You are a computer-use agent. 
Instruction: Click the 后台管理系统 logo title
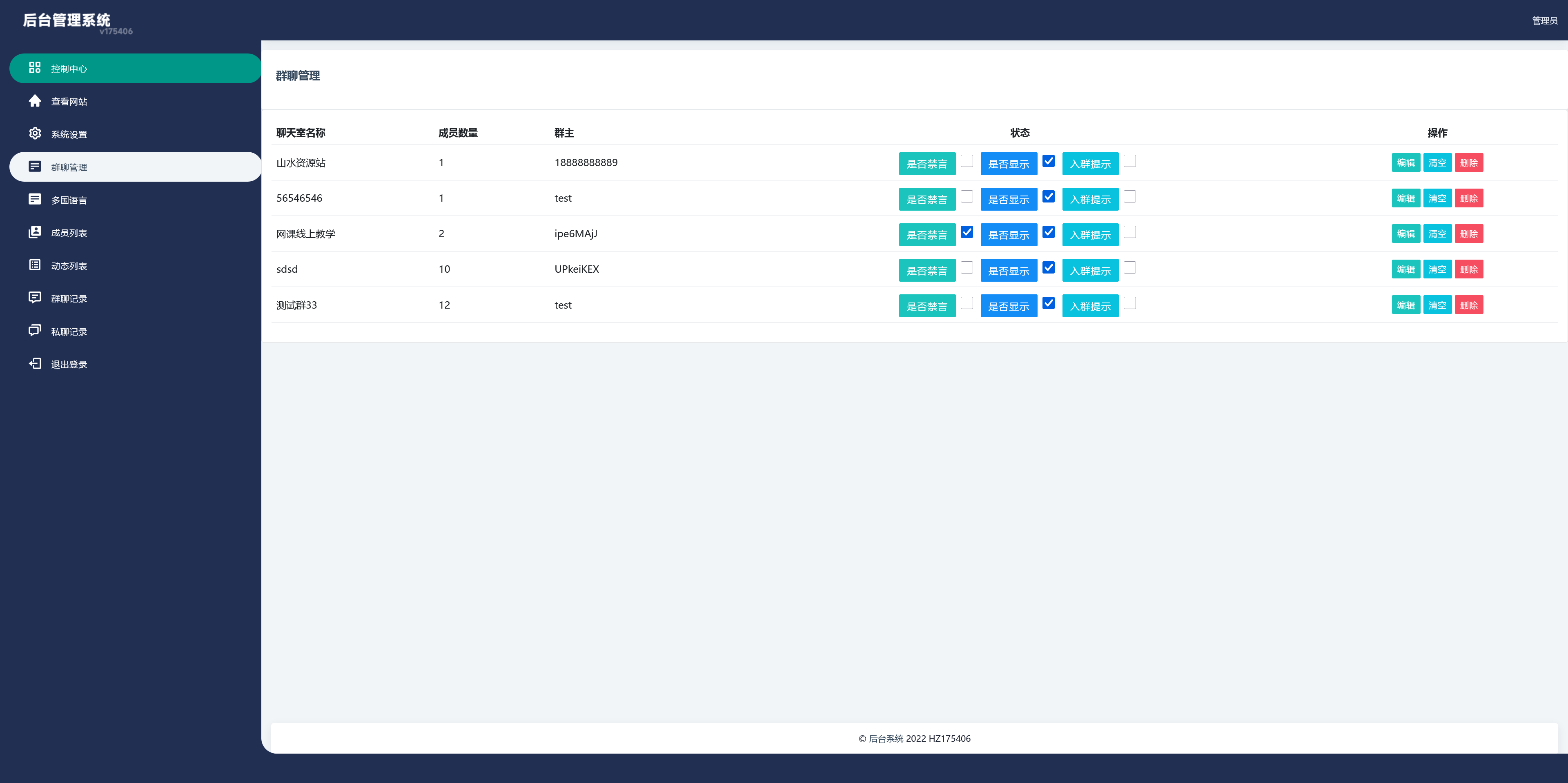tap(66, 20)
